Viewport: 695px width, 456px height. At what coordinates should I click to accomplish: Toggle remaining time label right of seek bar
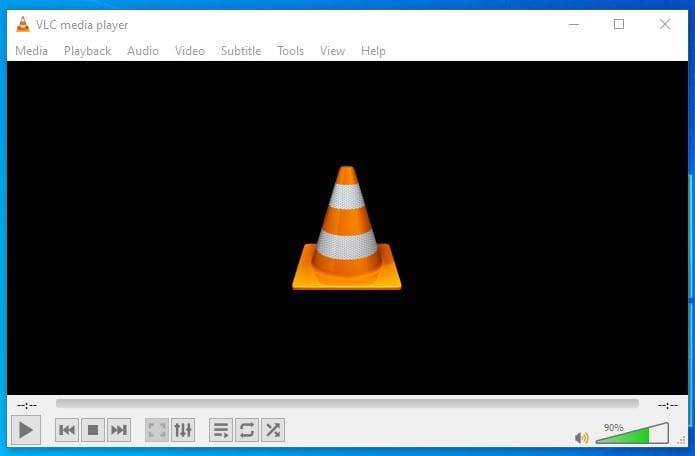point(668,405)
